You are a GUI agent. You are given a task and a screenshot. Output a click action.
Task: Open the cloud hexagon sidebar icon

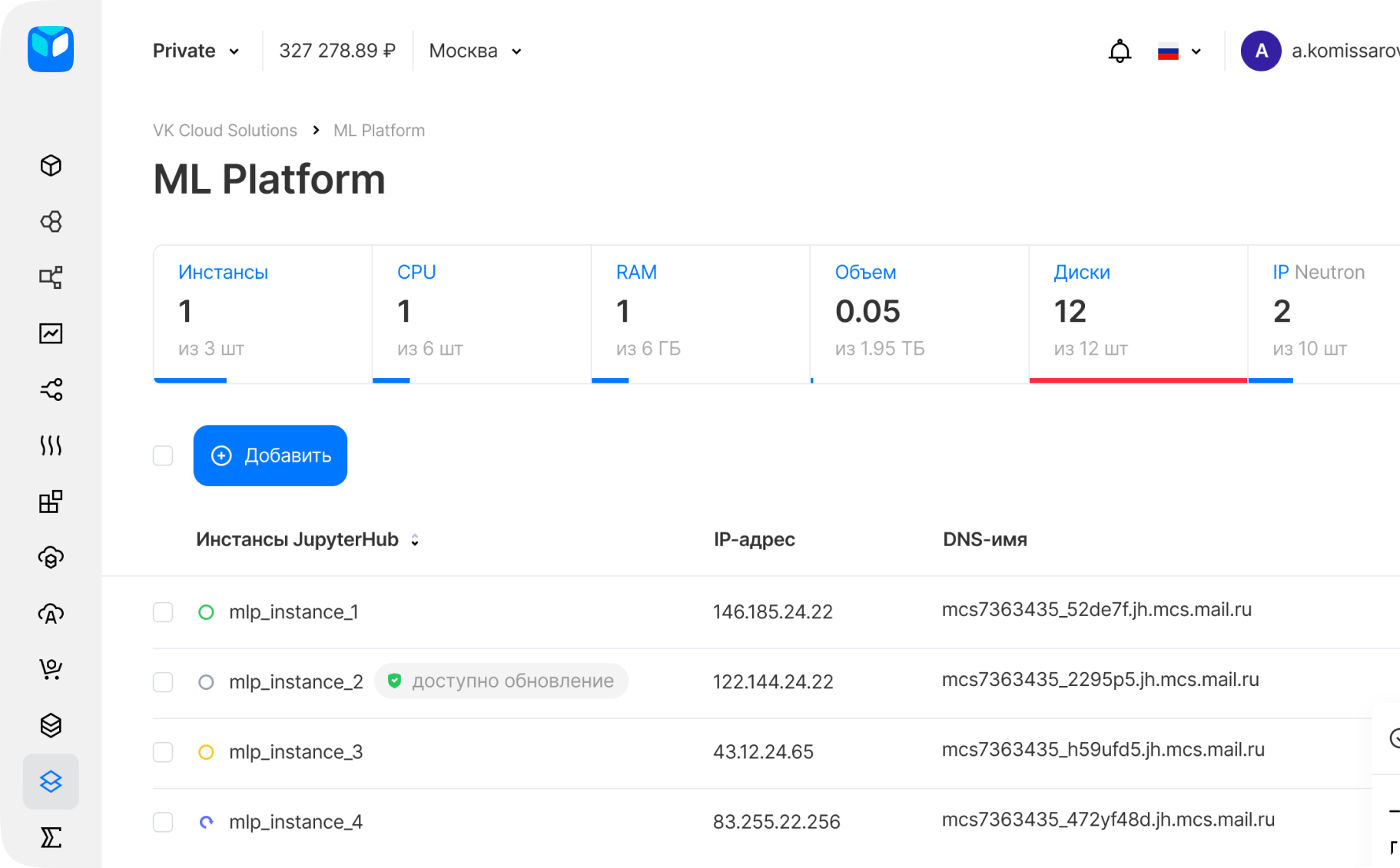point(51,558)
